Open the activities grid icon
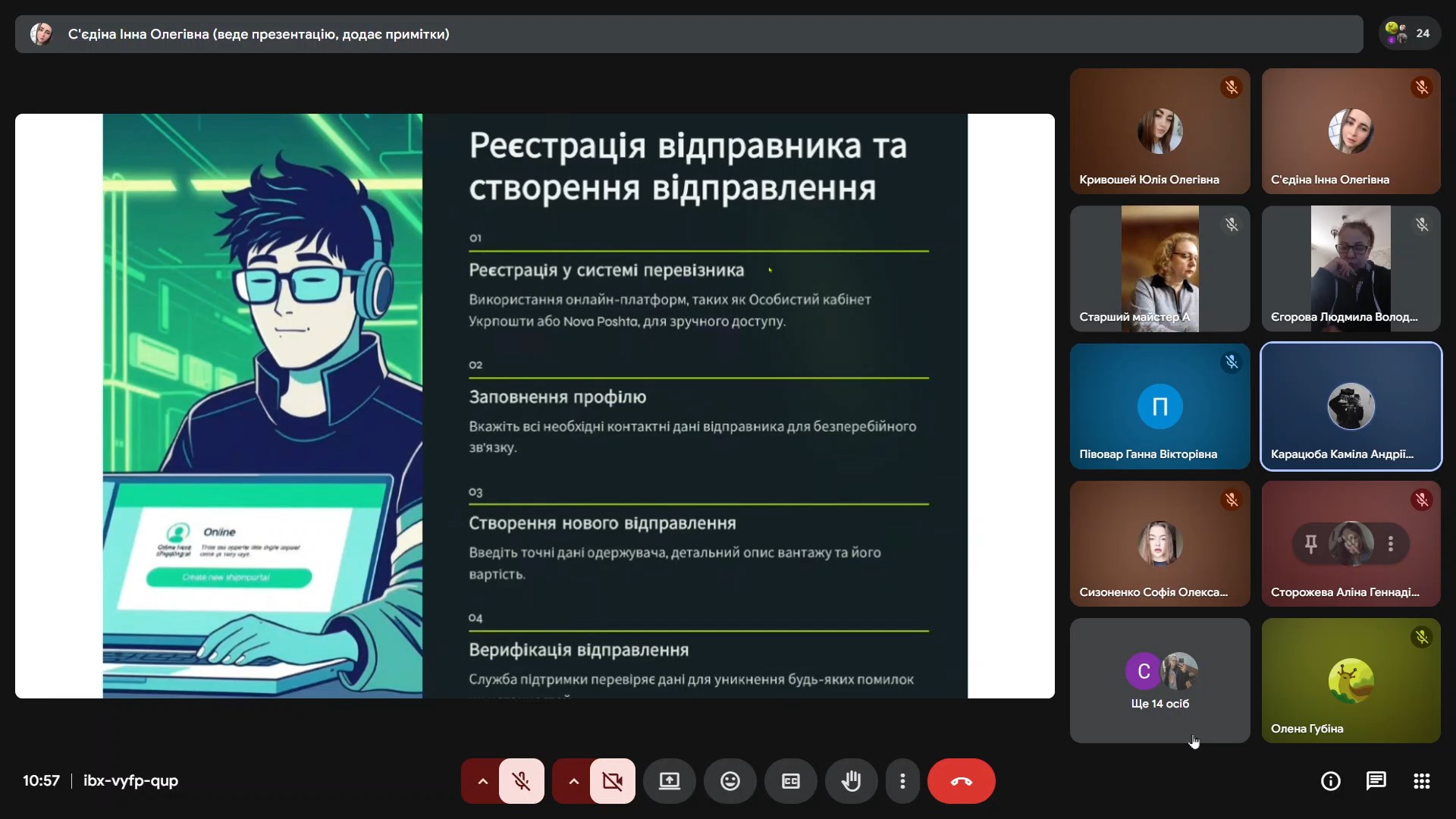Viewport: 1456px width, 819px height. pyautogui.click(x=1421, y=781)
